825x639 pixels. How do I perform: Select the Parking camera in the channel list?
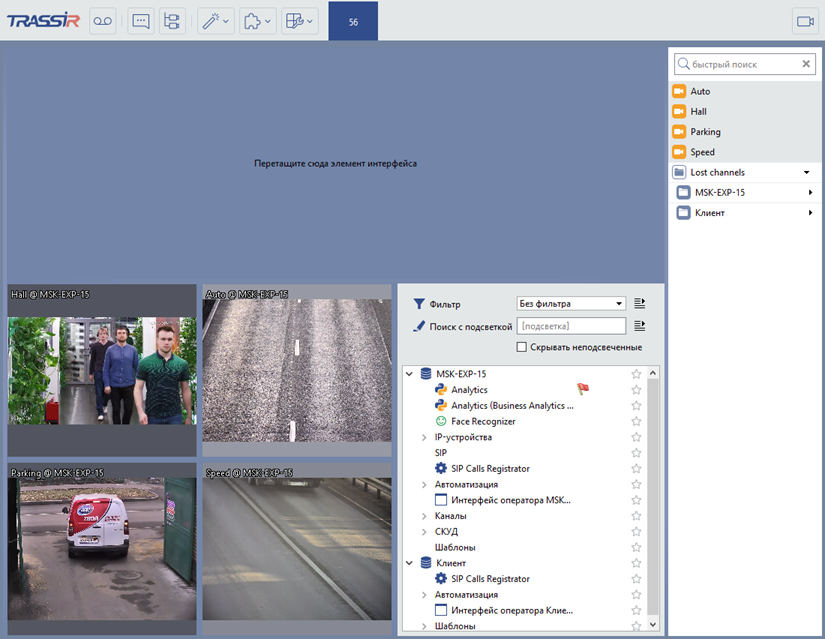tap(705, 132)
